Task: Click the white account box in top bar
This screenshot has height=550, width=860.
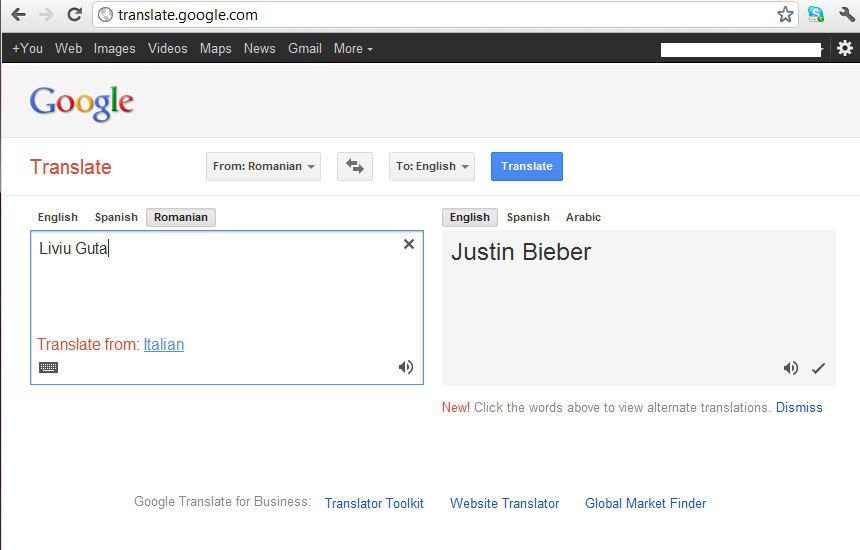Action: pyautogui.click(x=741, y=50)
